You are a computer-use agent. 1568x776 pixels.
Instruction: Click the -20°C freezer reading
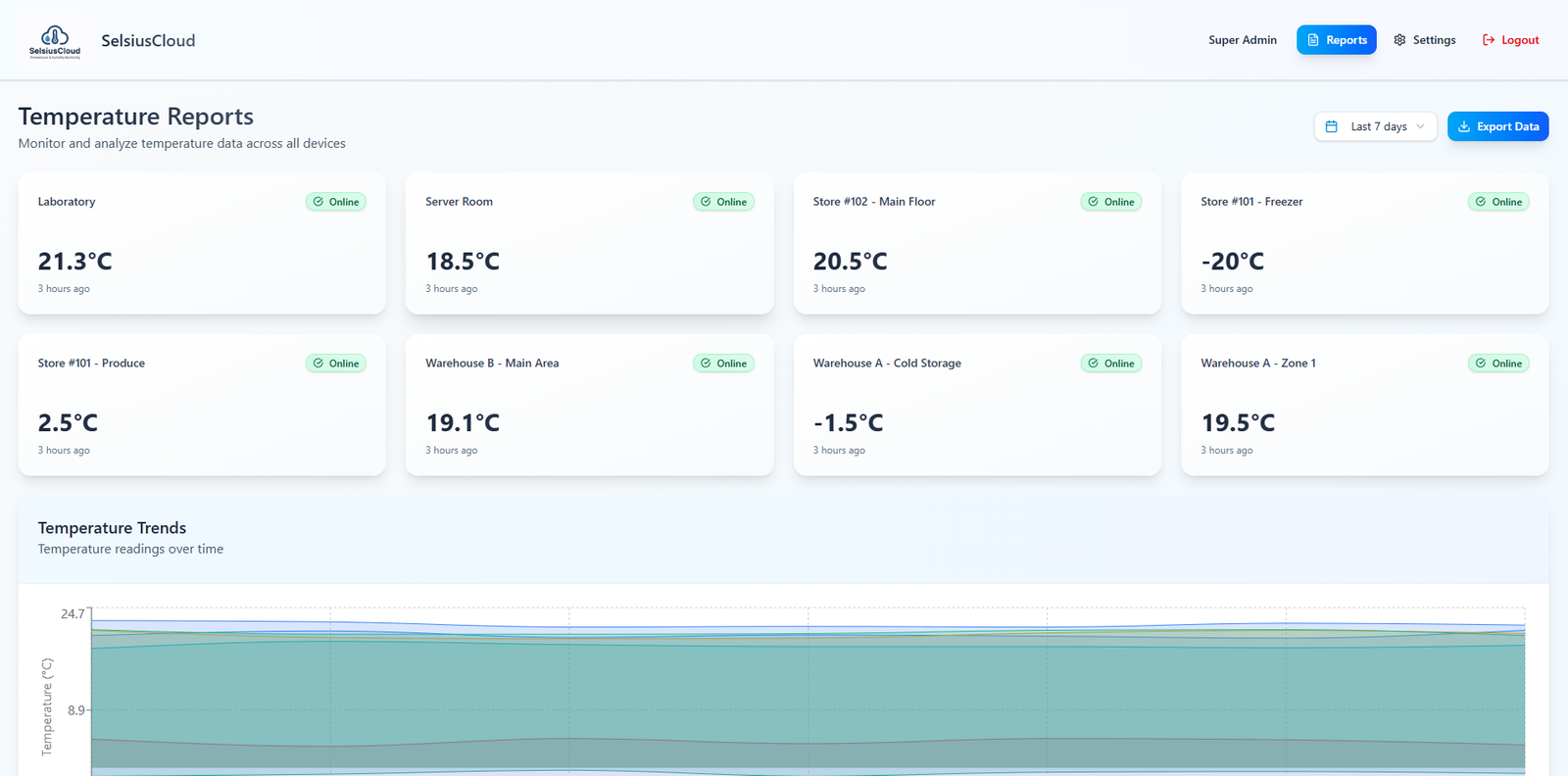pyautogui.click(x=1232, y=262)
